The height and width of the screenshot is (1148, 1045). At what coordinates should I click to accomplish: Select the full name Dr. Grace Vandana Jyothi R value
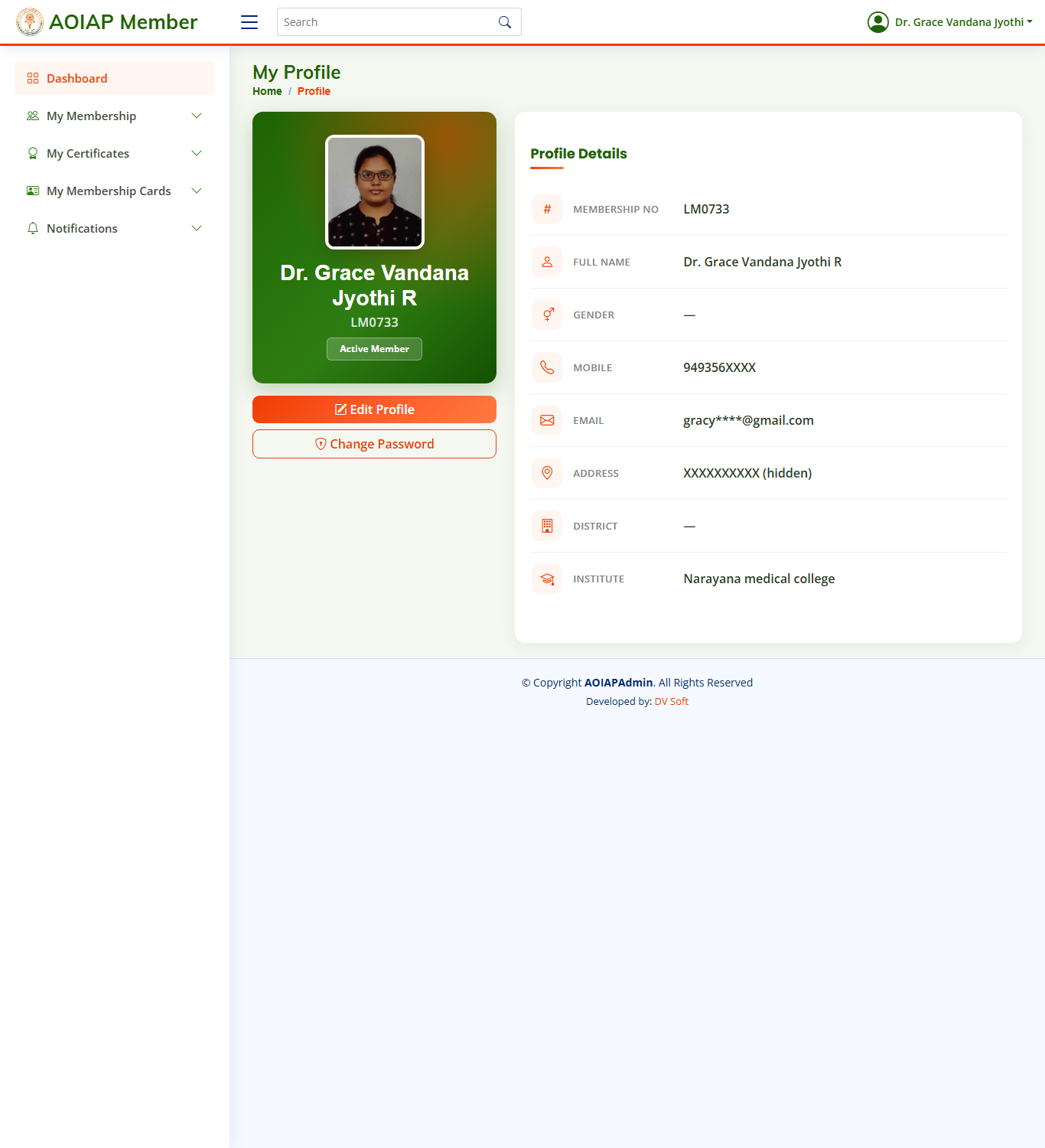(x=763, y=262)
